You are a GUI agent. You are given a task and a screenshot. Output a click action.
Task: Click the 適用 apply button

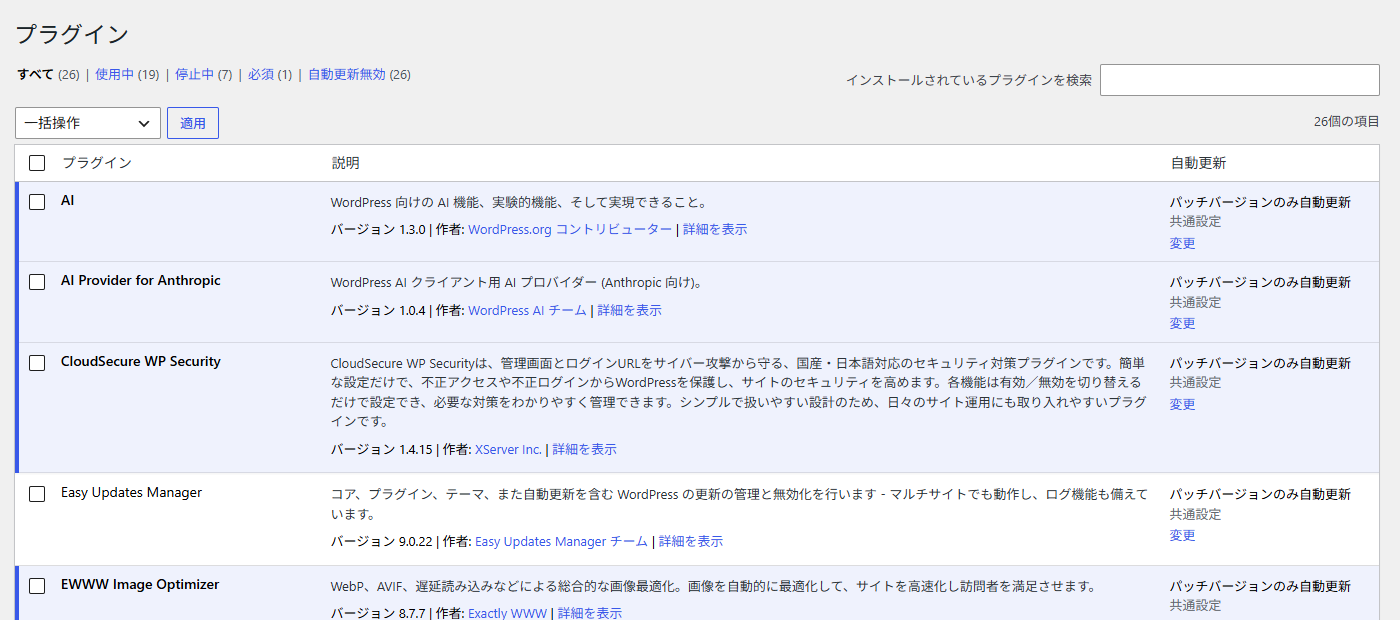(193, 123)
